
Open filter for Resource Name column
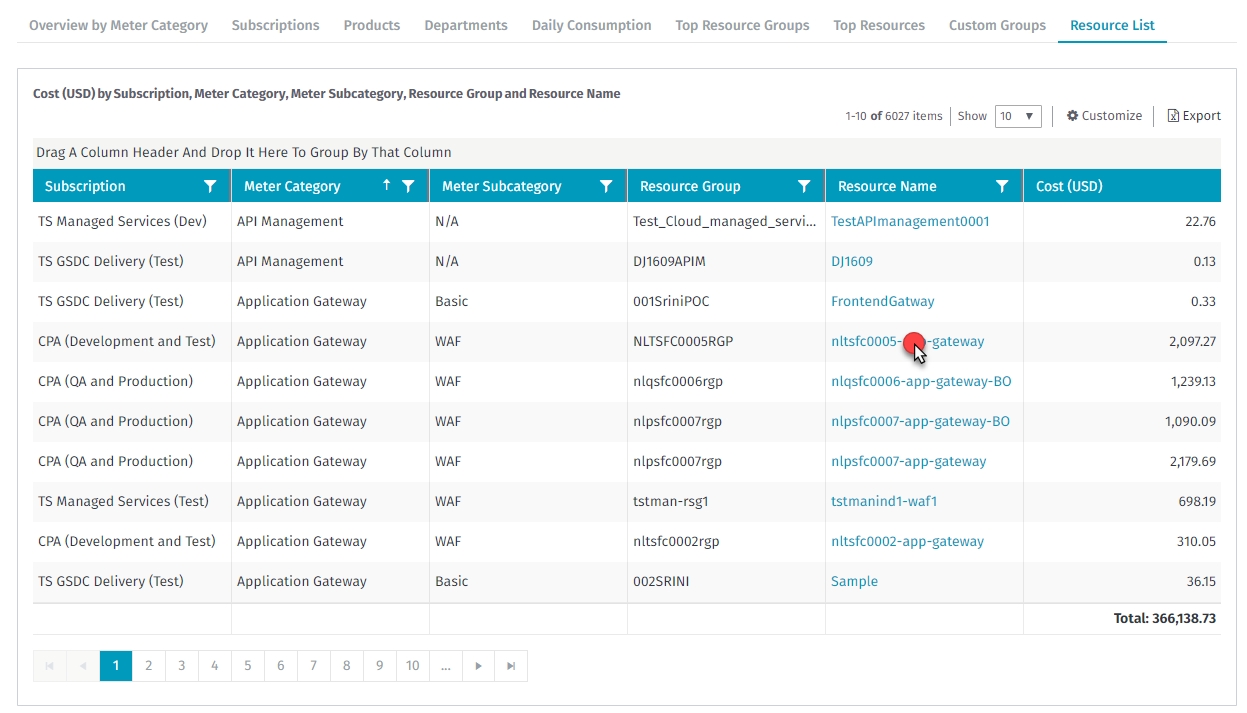(1002, 186)
